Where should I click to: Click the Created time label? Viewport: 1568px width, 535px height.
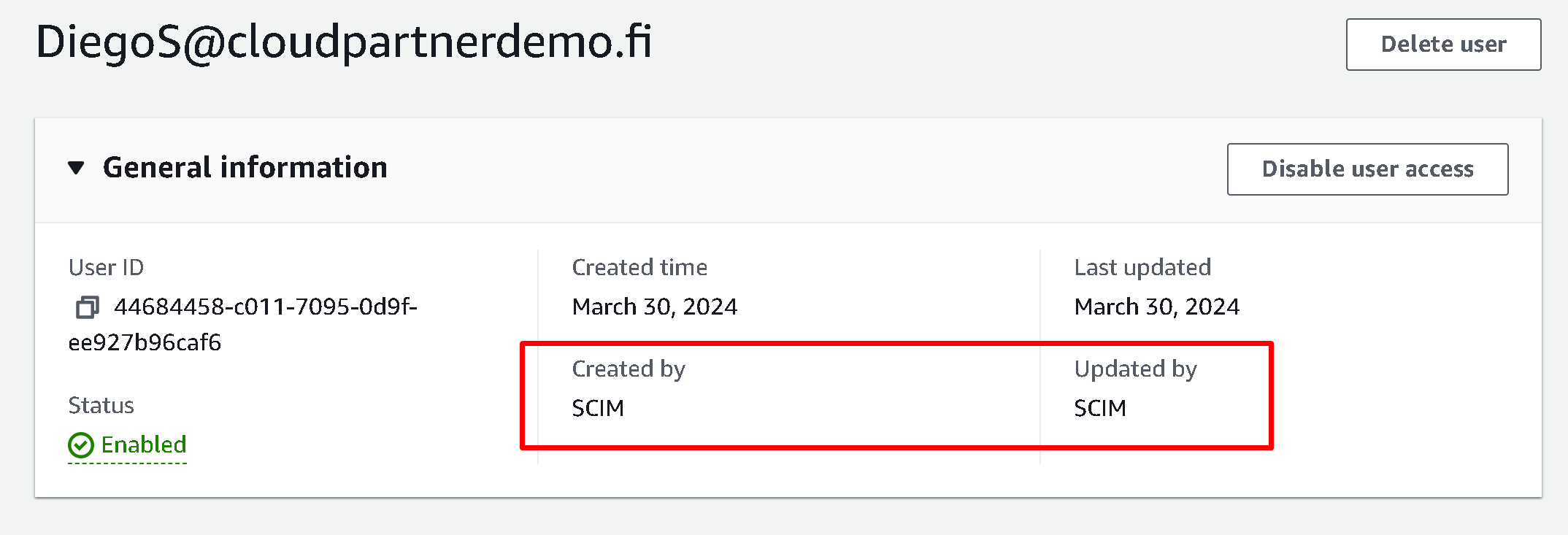click(639, 267)
